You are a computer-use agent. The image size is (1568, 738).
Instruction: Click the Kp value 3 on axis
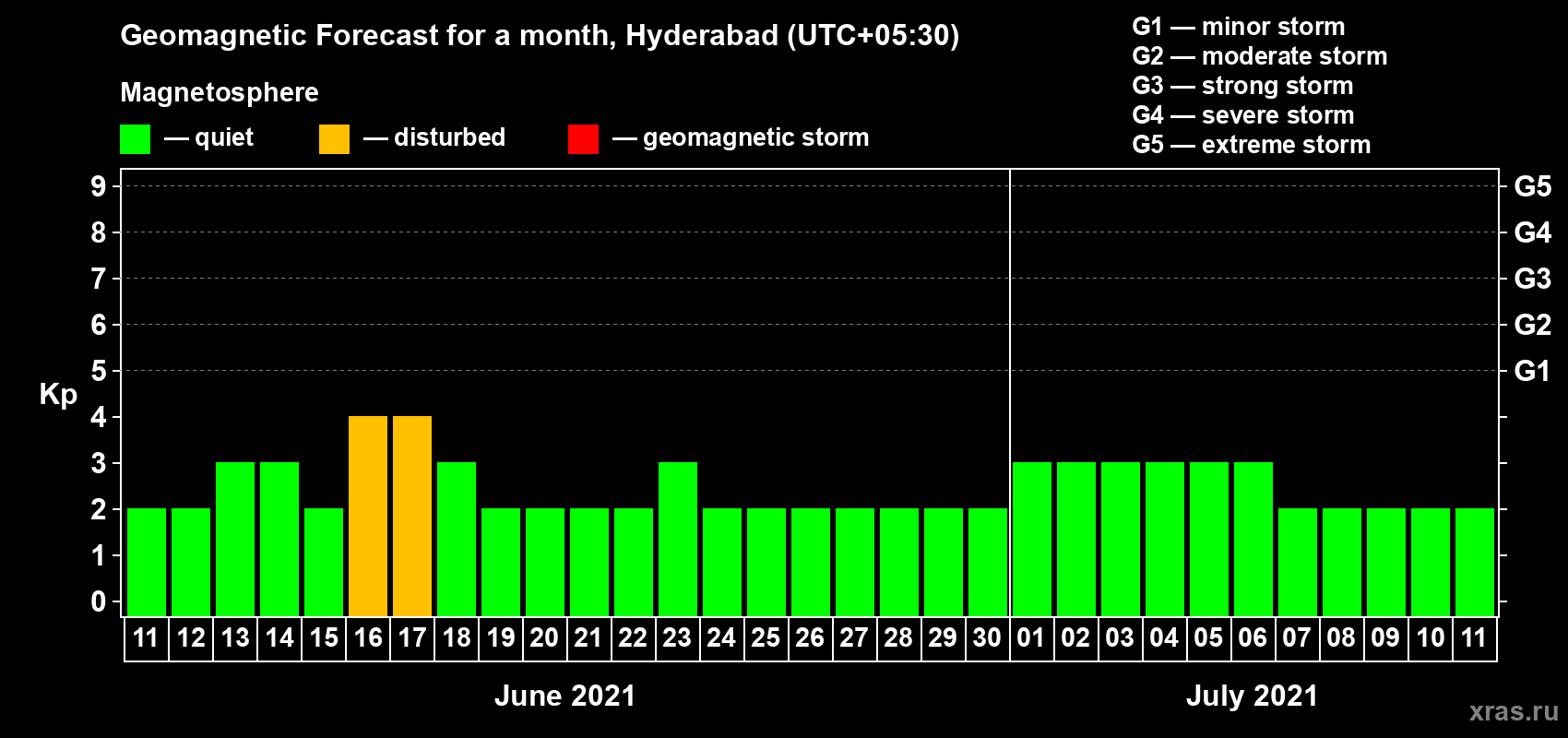click(x=99, y=463)
